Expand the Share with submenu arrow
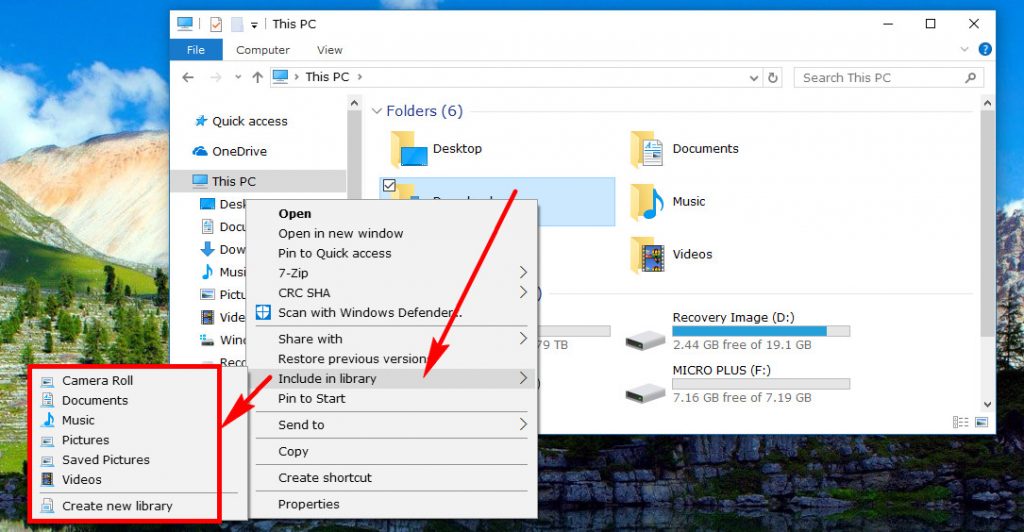The width and height of the screenshot is (1024, 532). click(522, 337)
